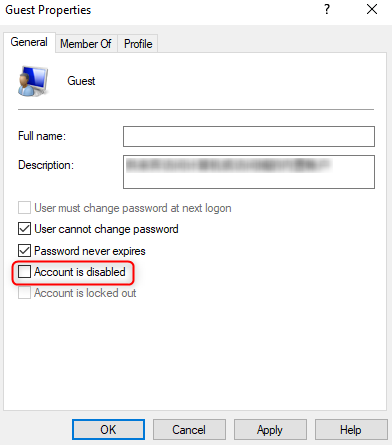Click the Guest Properties title bar text

pos(48,10)
